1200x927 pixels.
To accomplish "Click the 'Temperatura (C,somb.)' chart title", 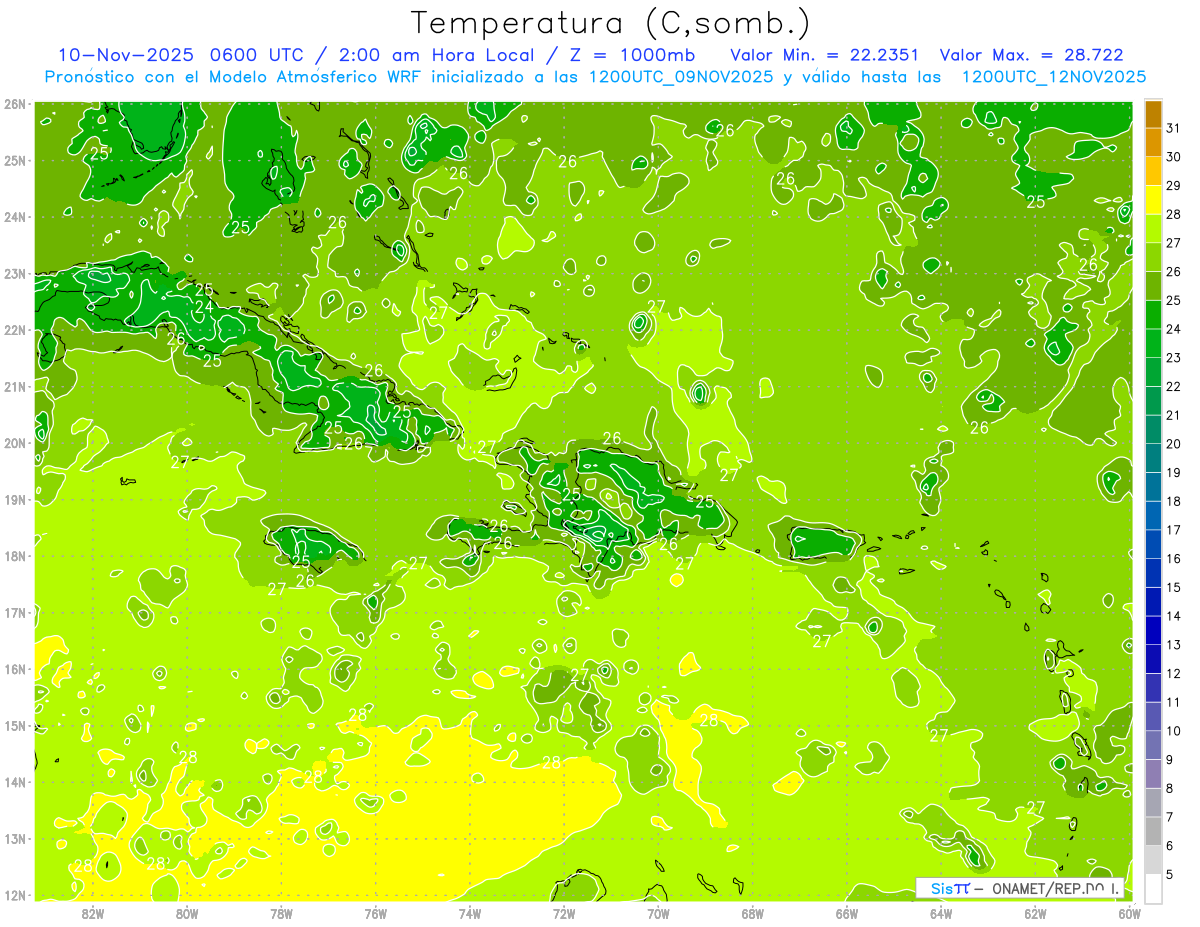I will 611,23.
